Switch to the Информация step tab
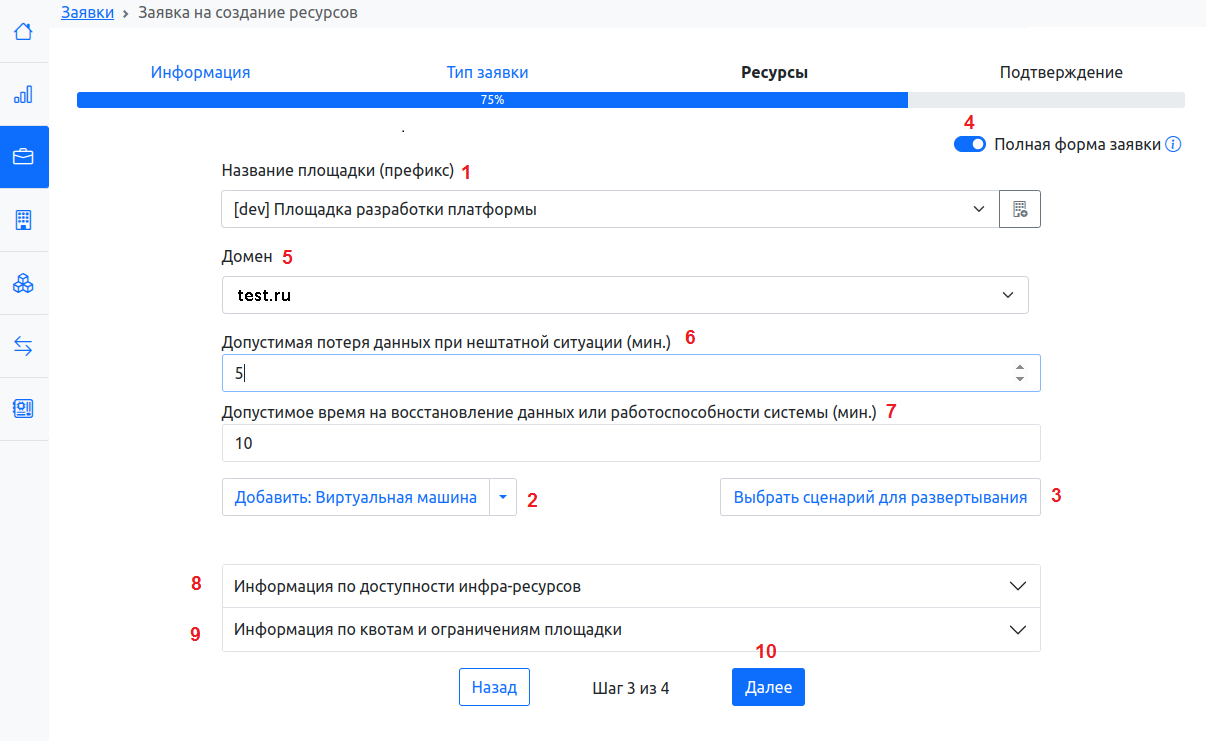Image resolution: width=1206 pixels, height=741 pixels. [200, 72]
